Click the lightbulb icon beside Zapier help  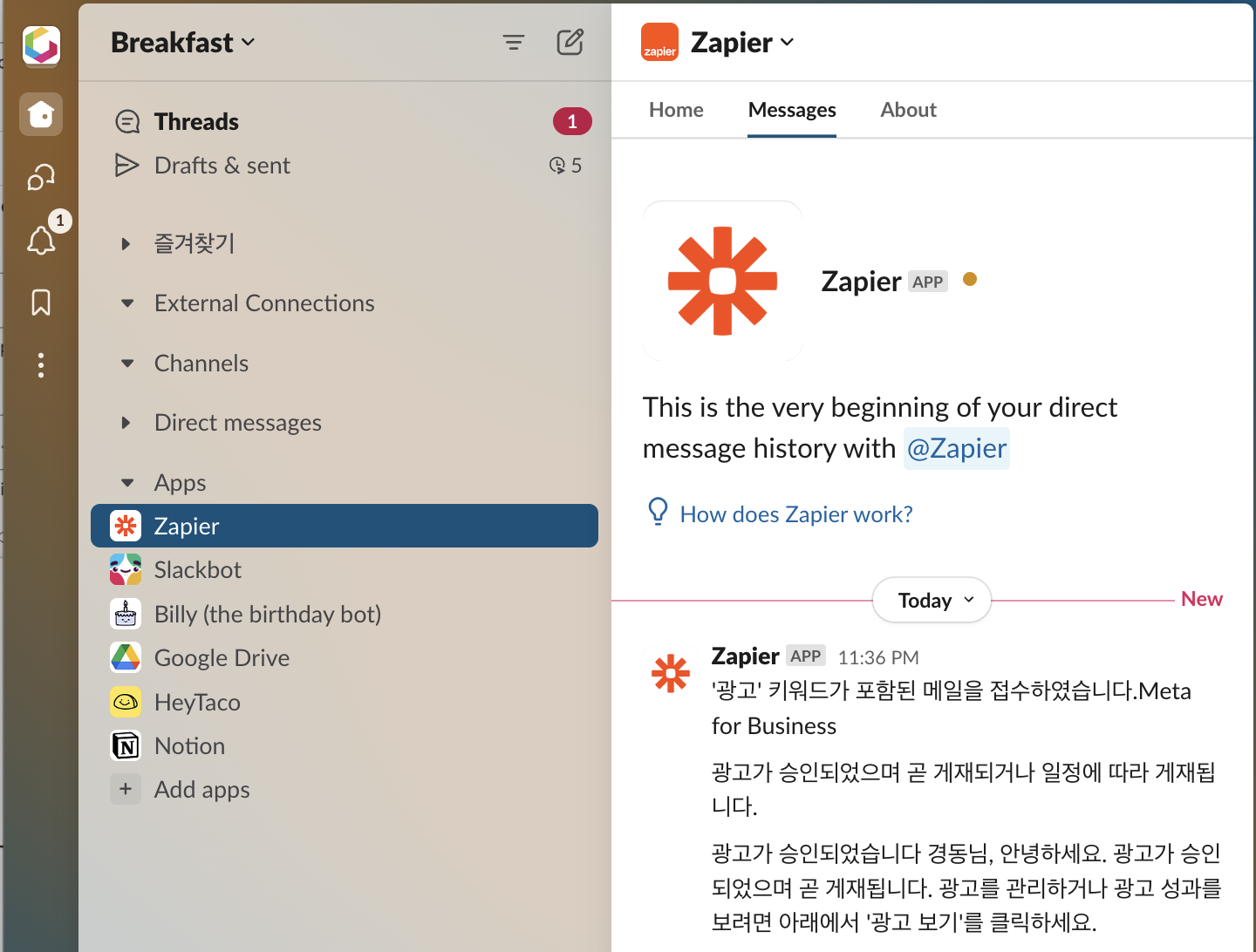pyautogui.click(x=658, y=512)
